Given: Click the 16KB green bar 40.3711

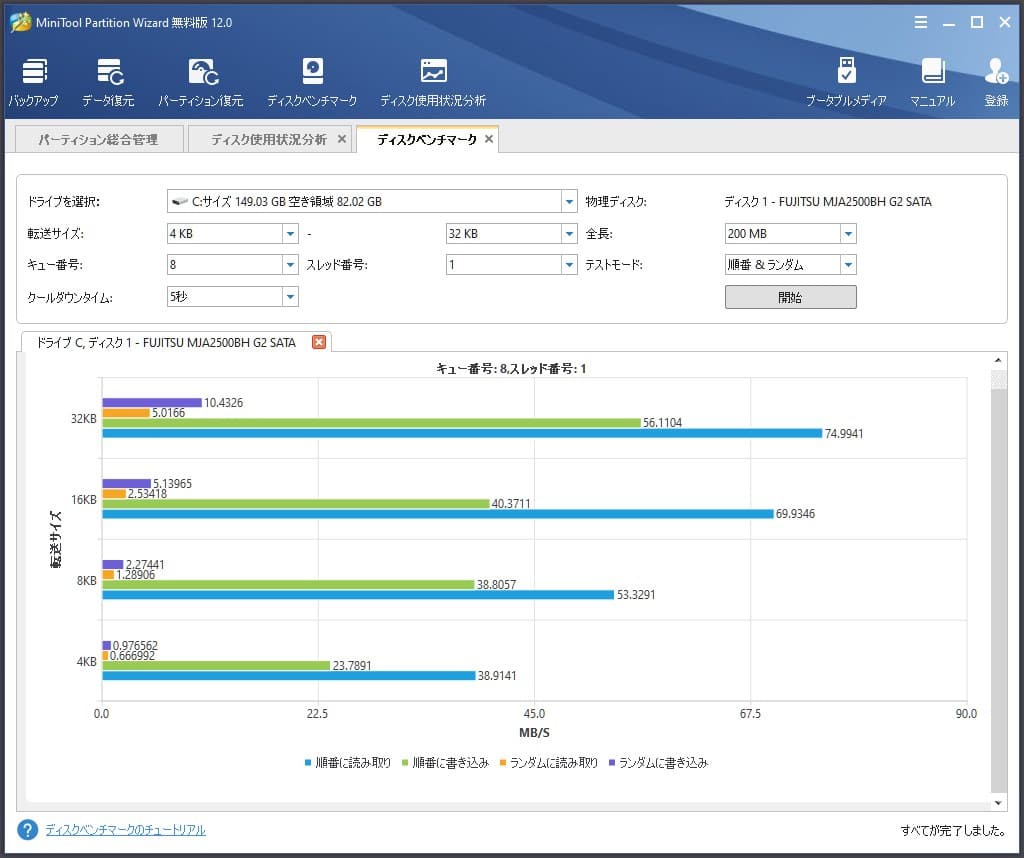Looking at the screenshot, I should [x=296, y=503].
